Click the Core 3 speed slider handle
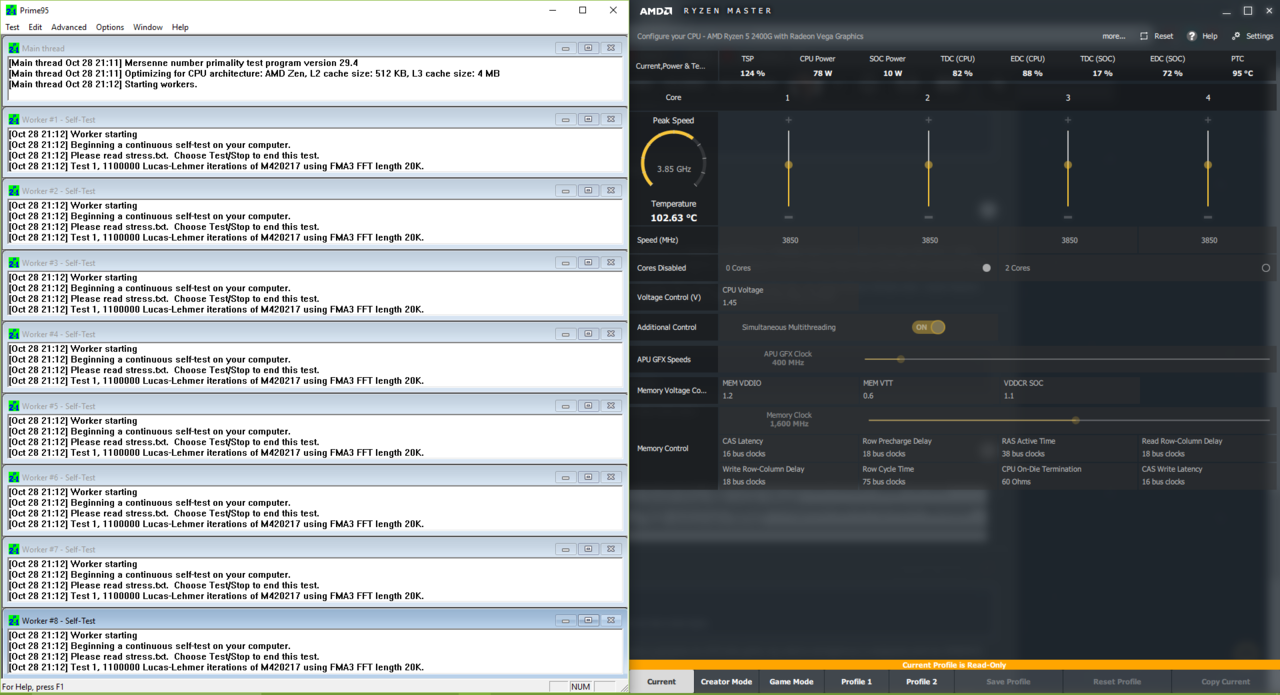The image size is (1280, 695). (1068, 165)
